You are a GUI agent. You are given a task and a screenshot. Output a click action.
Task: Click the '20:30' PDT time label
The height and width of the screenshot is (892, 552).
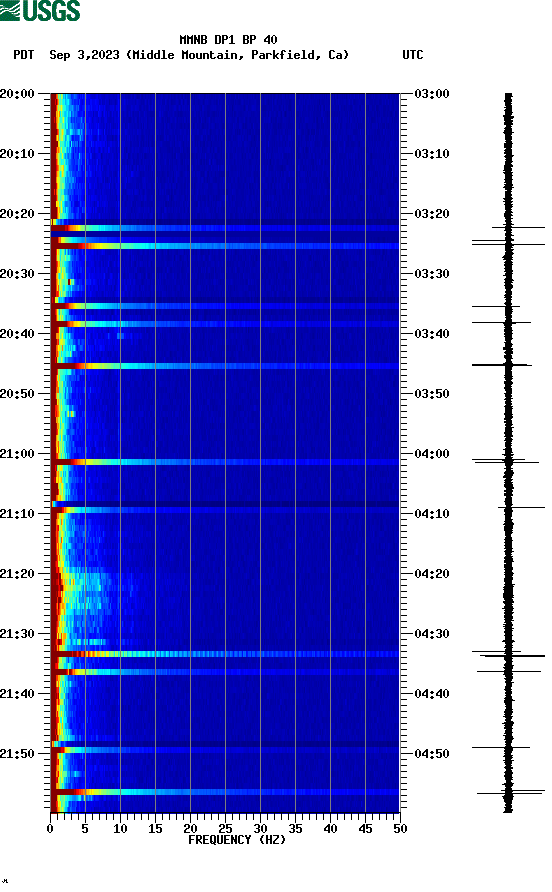coord(17,274)
